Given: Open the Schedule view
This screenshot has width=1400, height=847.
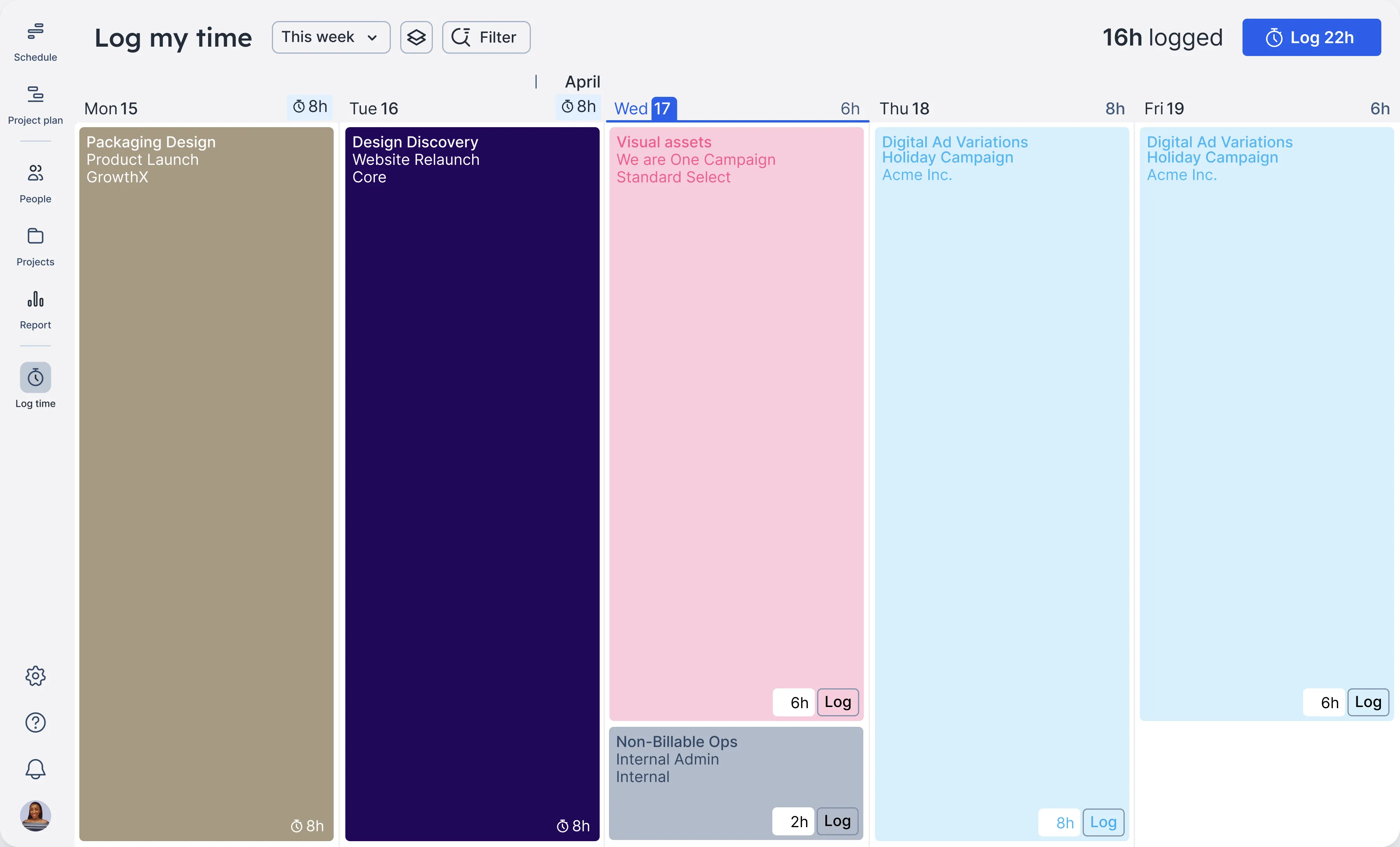Looking at the screenshot, I should [35, 40].
